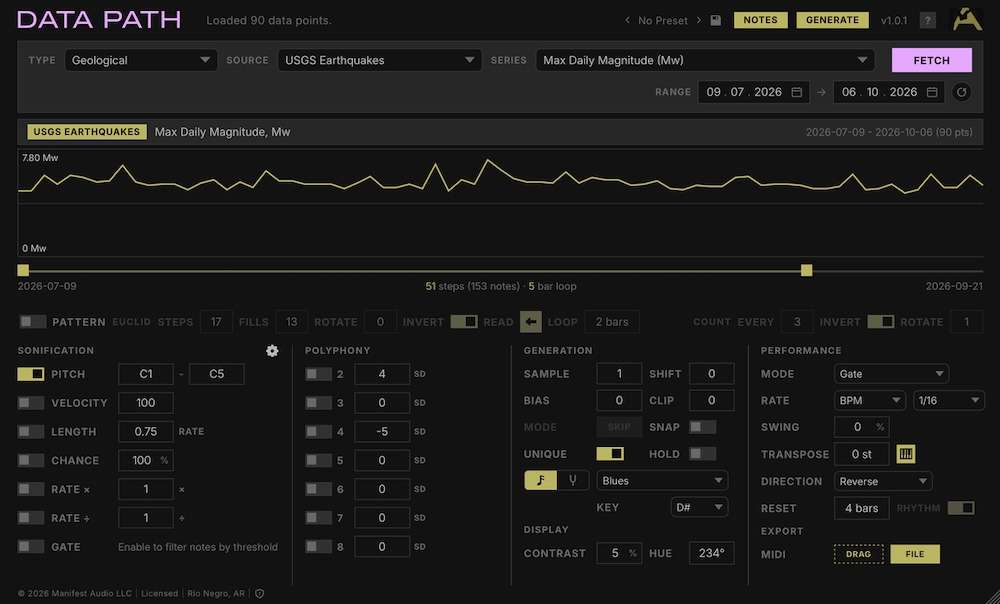1000x604 pixels.
Task: Open the TYPE dropdown showing Geological
Action: coord(141,61)
